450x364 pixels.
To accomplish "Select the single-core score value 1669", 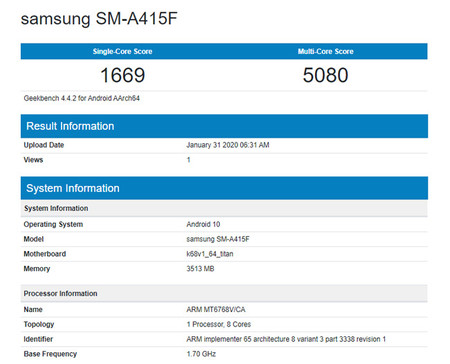I will 123,75.
